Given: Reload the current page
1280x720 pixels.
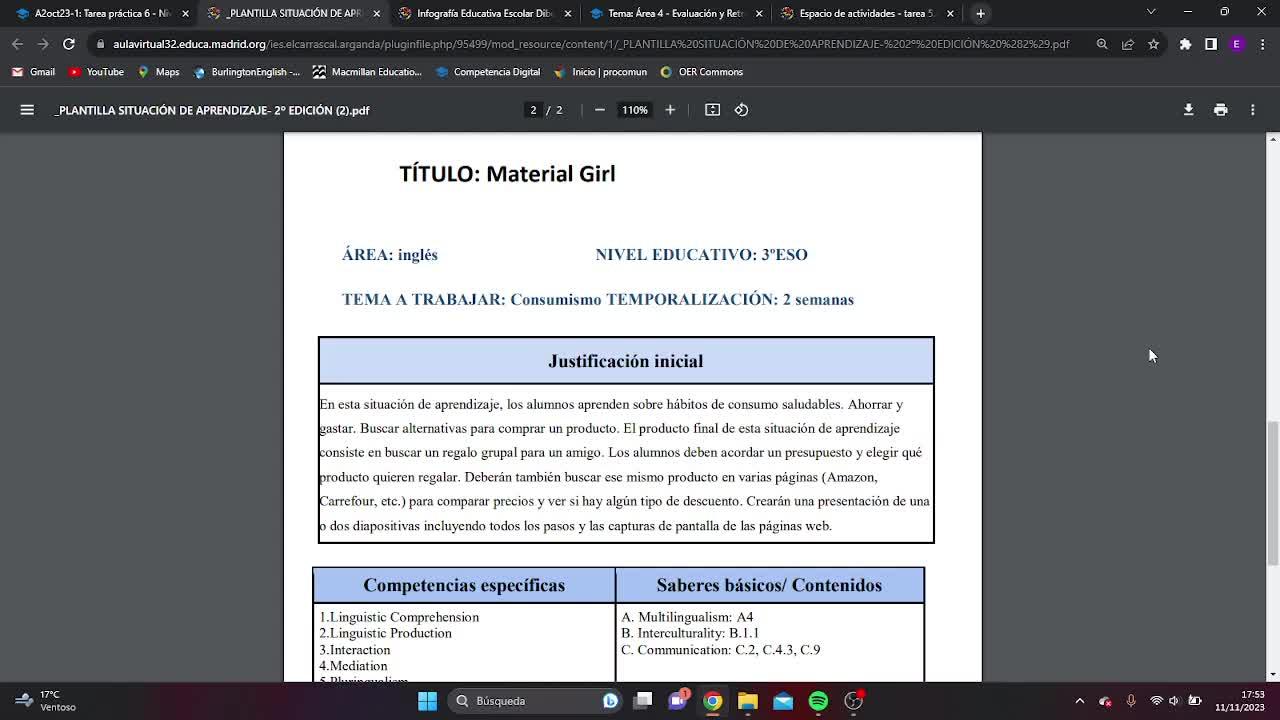Looking at the screenshot, I should pyautogui.click(x=68, y=44).
